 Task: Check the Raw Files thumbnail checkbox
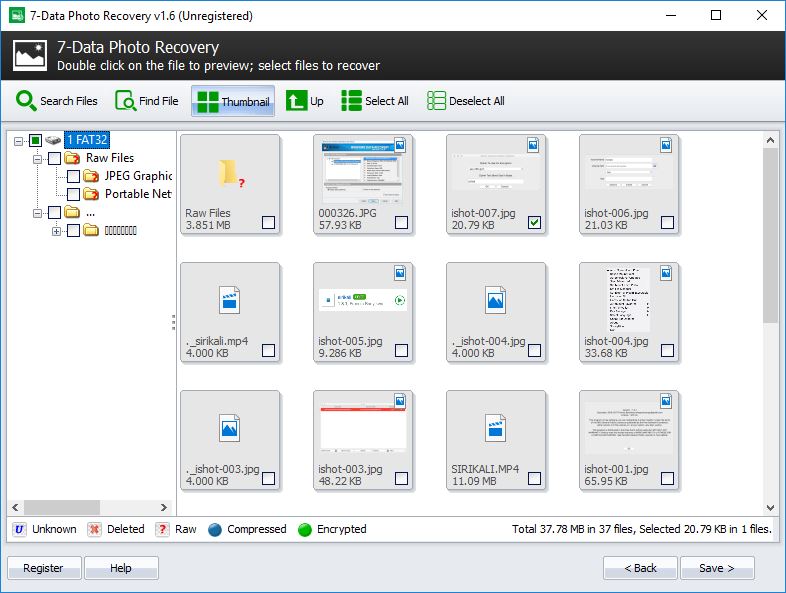pyautogui.click(x=269, y=222)
